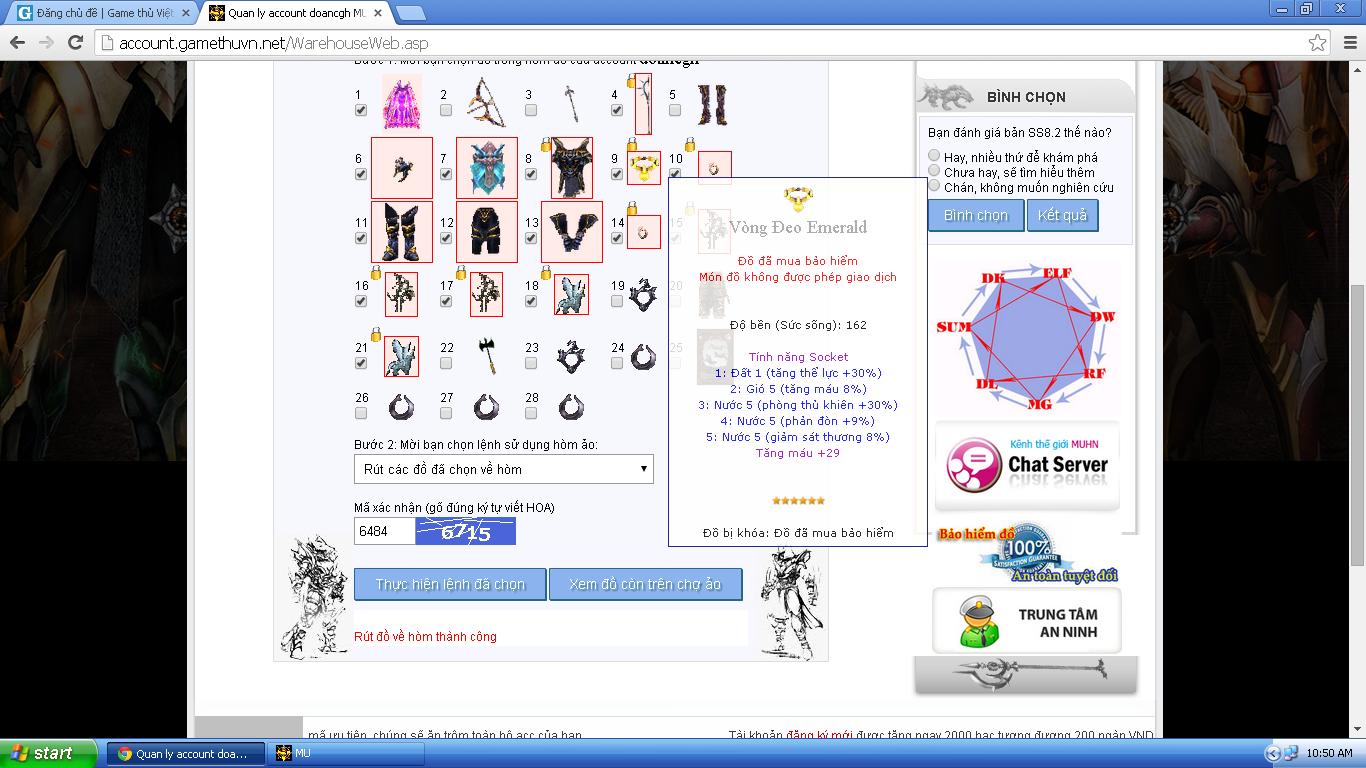
Task: Select radio 'Chưa hay, sẽ tìm hiểu thêm'
Action: [x=934, y=171]
